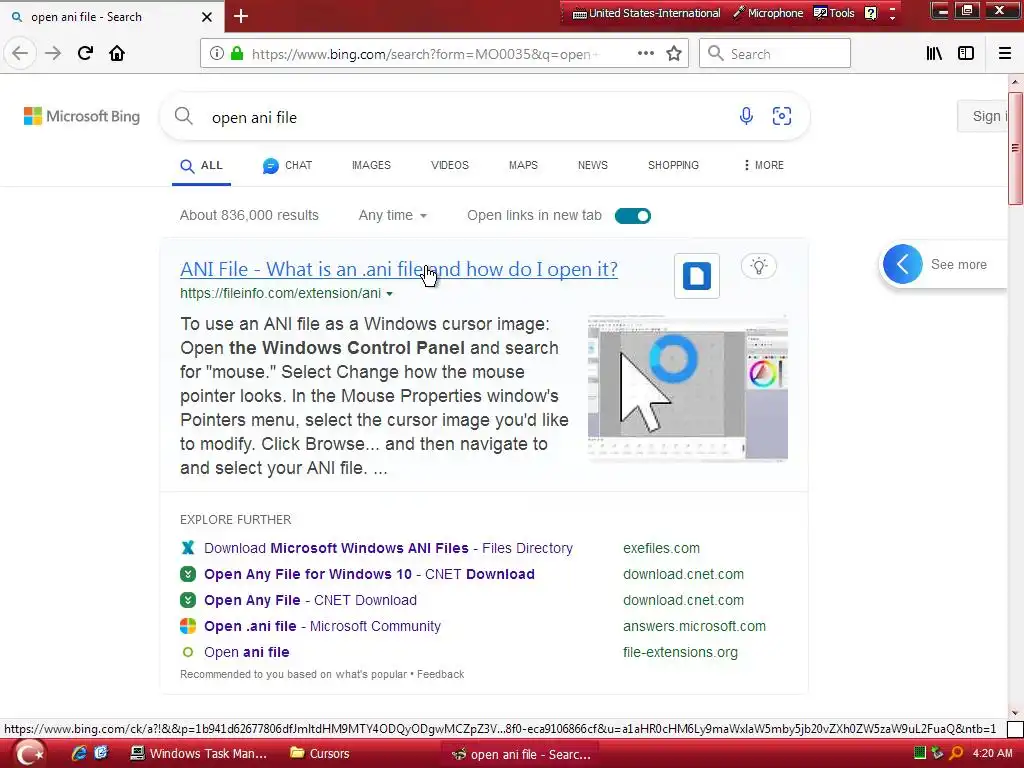Click the exefiles.com source text
The width and height of the screenshot is (1024, 768).
coord(661,548)
